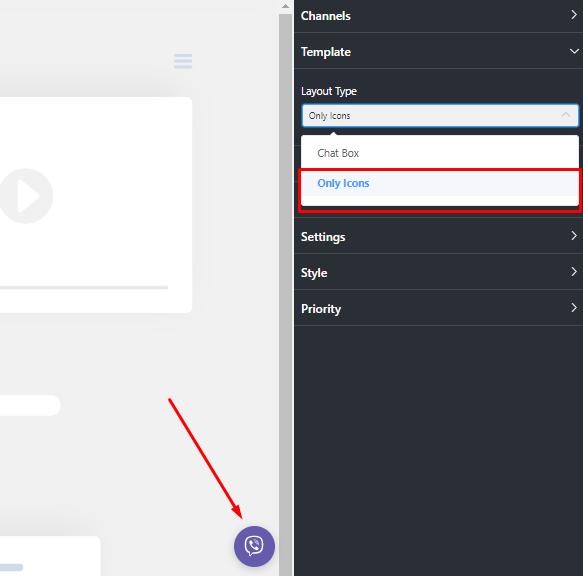
Task: Expand the Channels section
Action: pos(438,16)
